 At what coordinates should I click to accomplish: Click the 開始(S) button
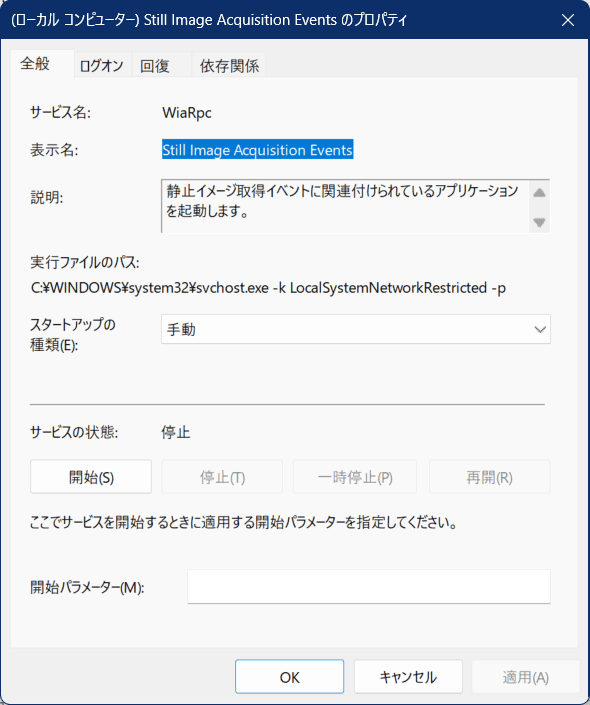[91, 477]
